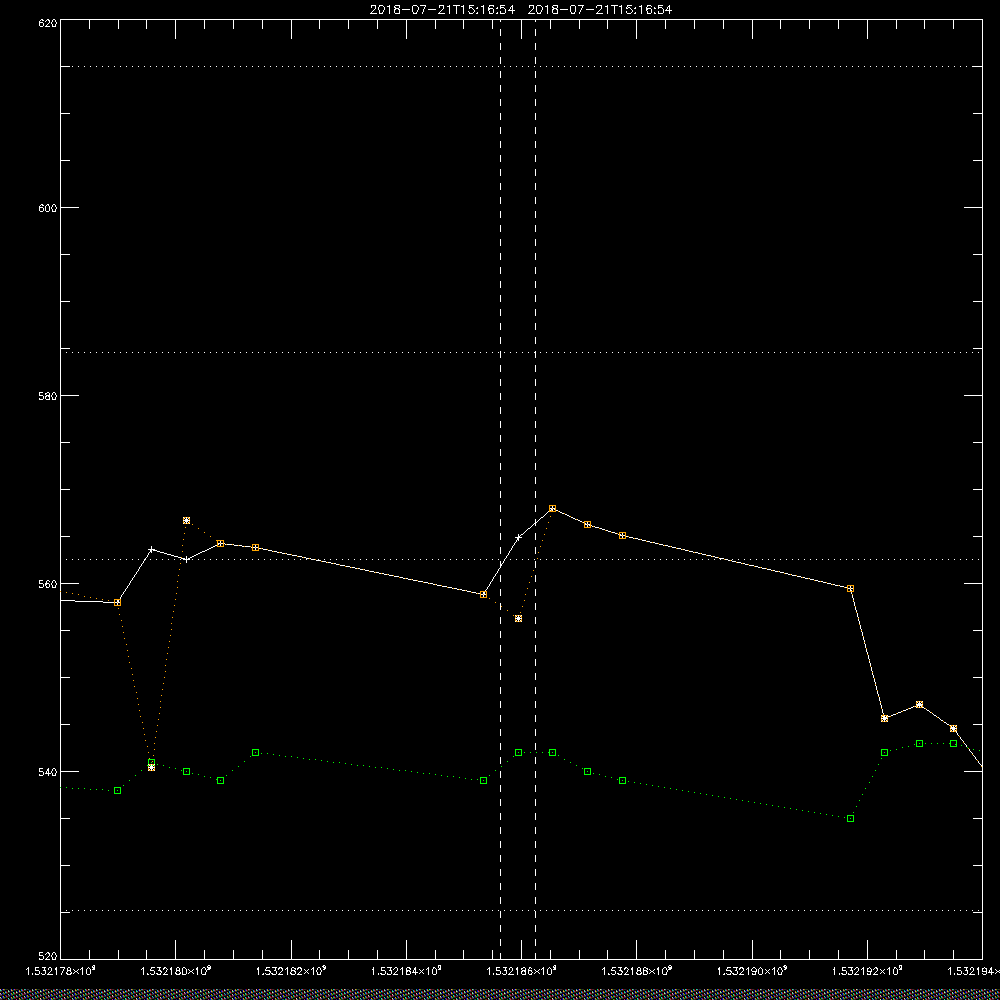Click the 1.532192×10⁹ x-axis label
Image resolution: width=1000 pixels, height=1000 pixels.
867,971
